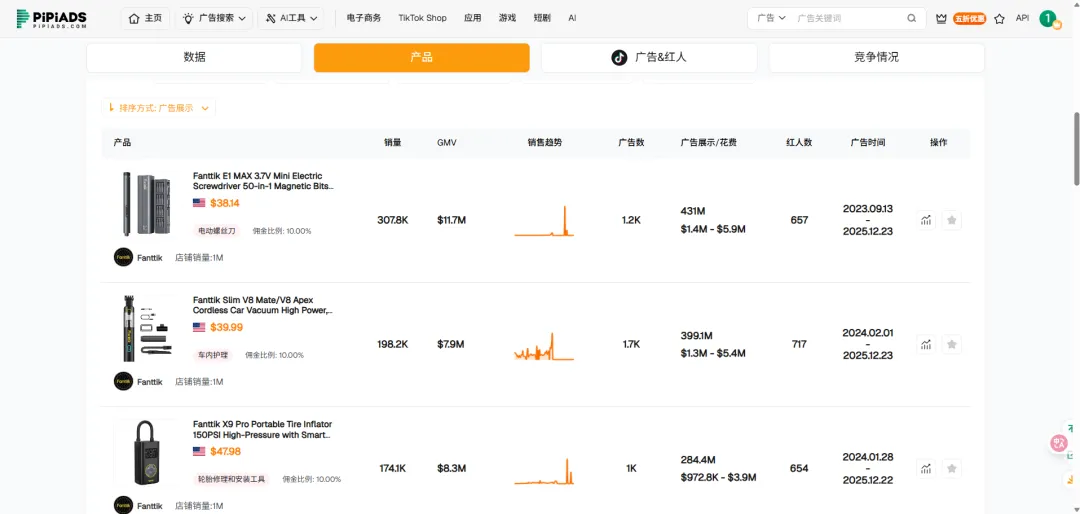Switch to the 数据 tab
The height and width of the screenshot is (514, 1080).
(x=194, y=57)
